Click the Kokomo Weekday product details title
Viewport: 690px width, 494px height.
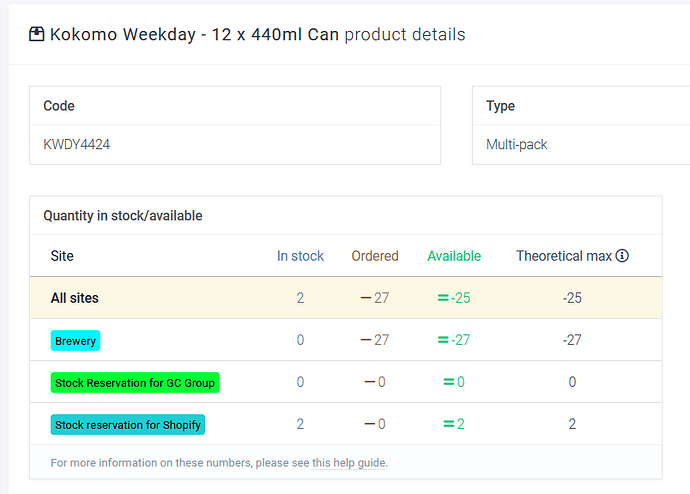257,34
